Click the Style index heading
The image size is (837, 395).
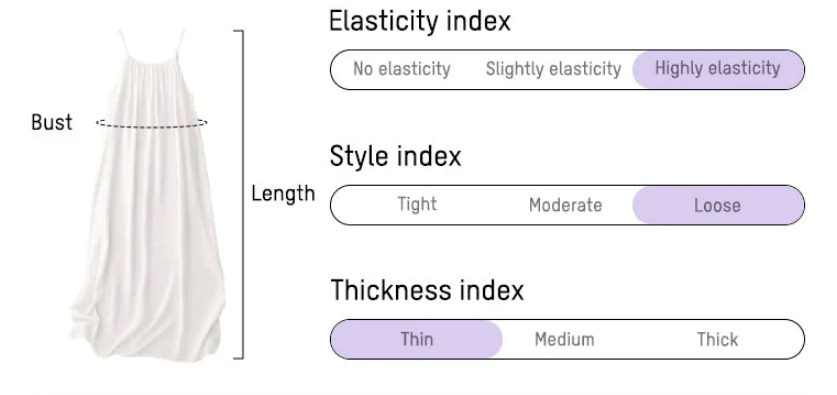click(x=395, y=156)
